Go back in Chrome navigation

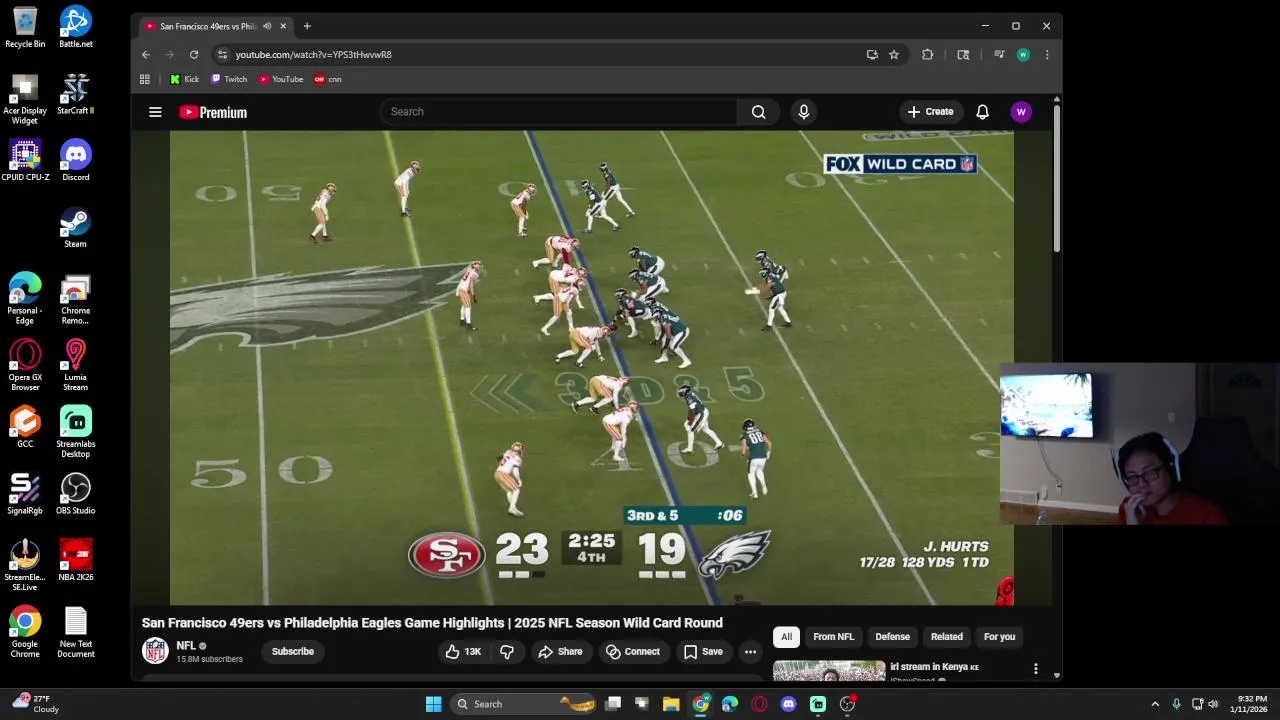click(146, 55)
